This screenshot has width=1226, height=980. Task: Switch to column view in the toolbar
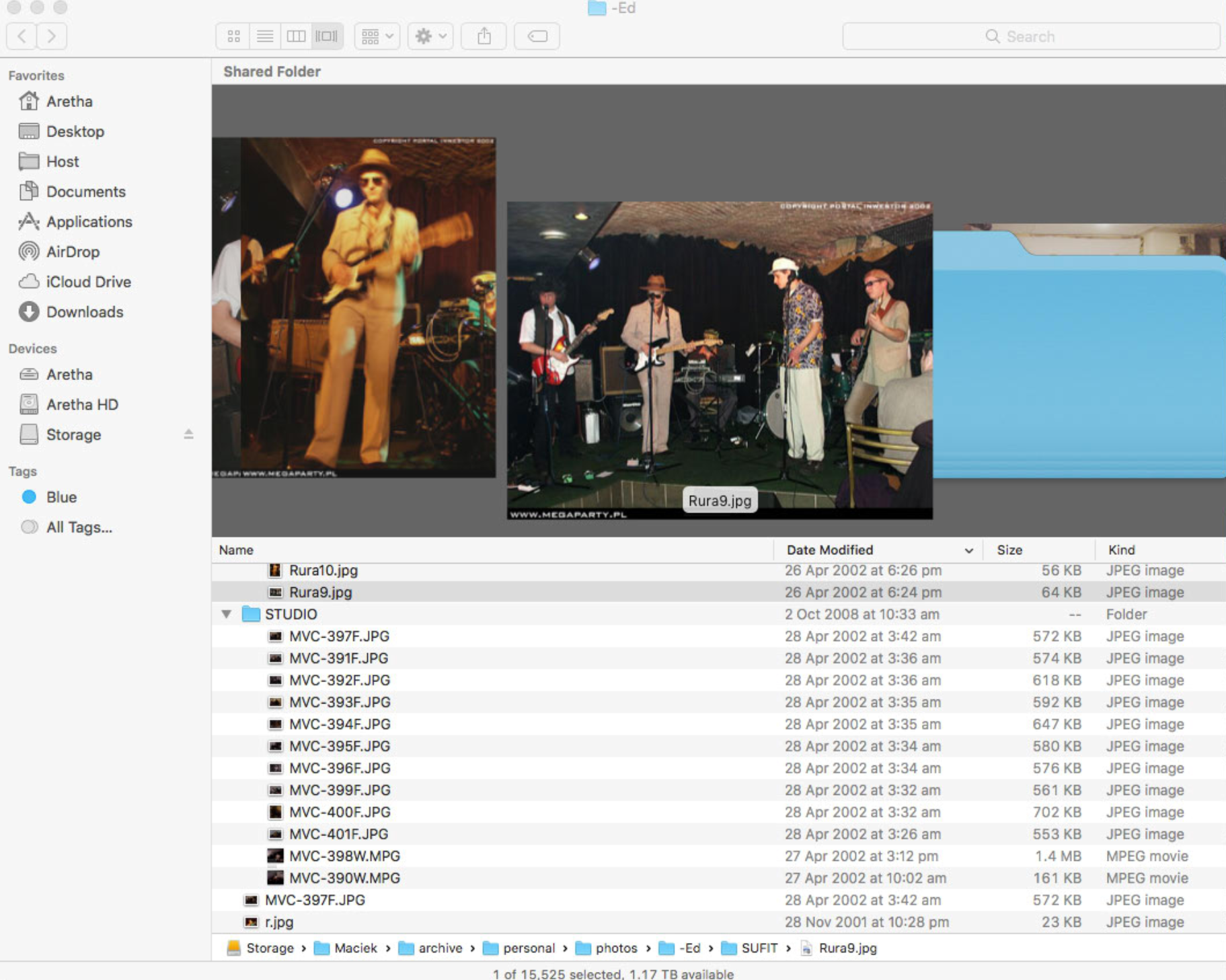pyautogui.click(x=296, y=36)
